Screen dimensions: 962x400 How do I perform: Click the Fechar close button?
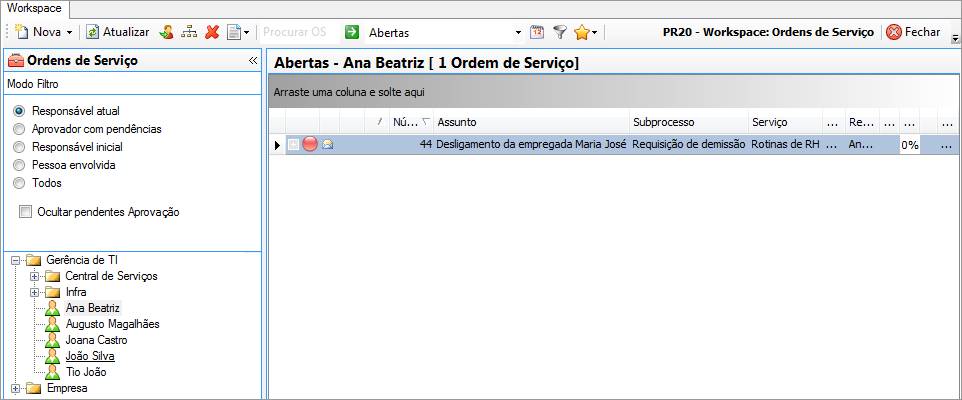(913, 32)
